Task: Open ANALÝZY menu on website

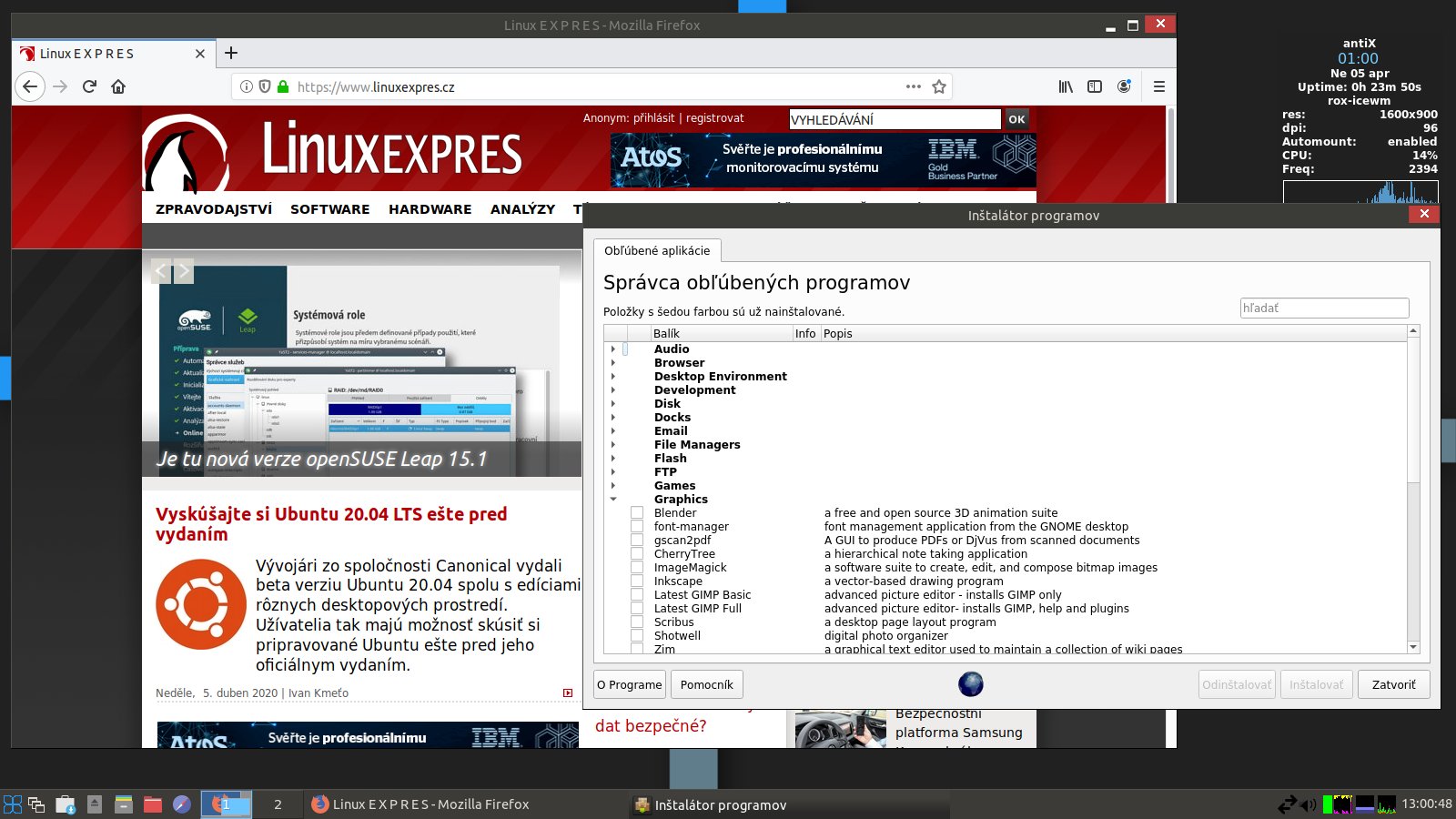Action: pos(522,209)
